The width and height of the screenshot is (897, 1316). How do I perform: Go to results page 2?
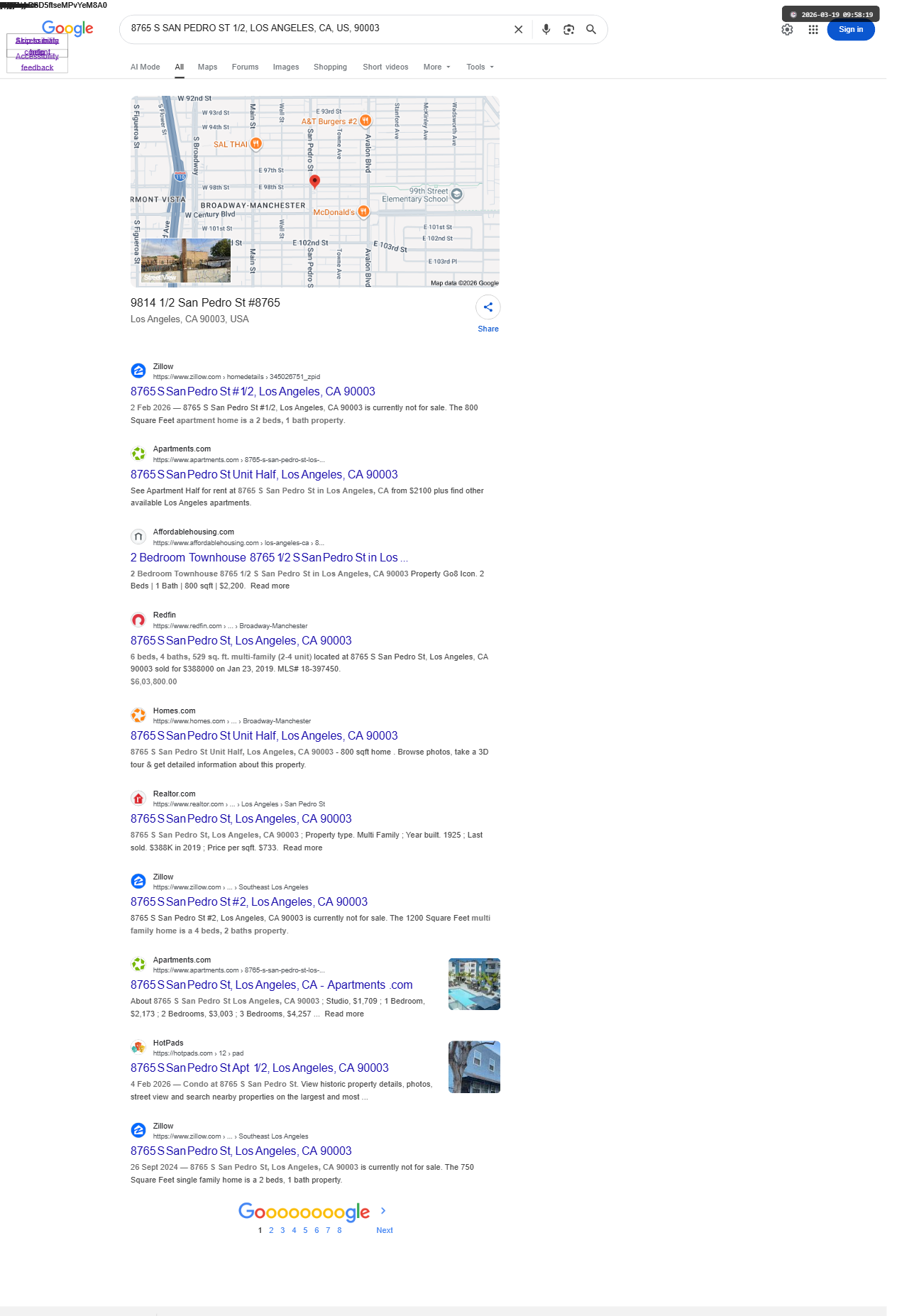(271, 1230)
